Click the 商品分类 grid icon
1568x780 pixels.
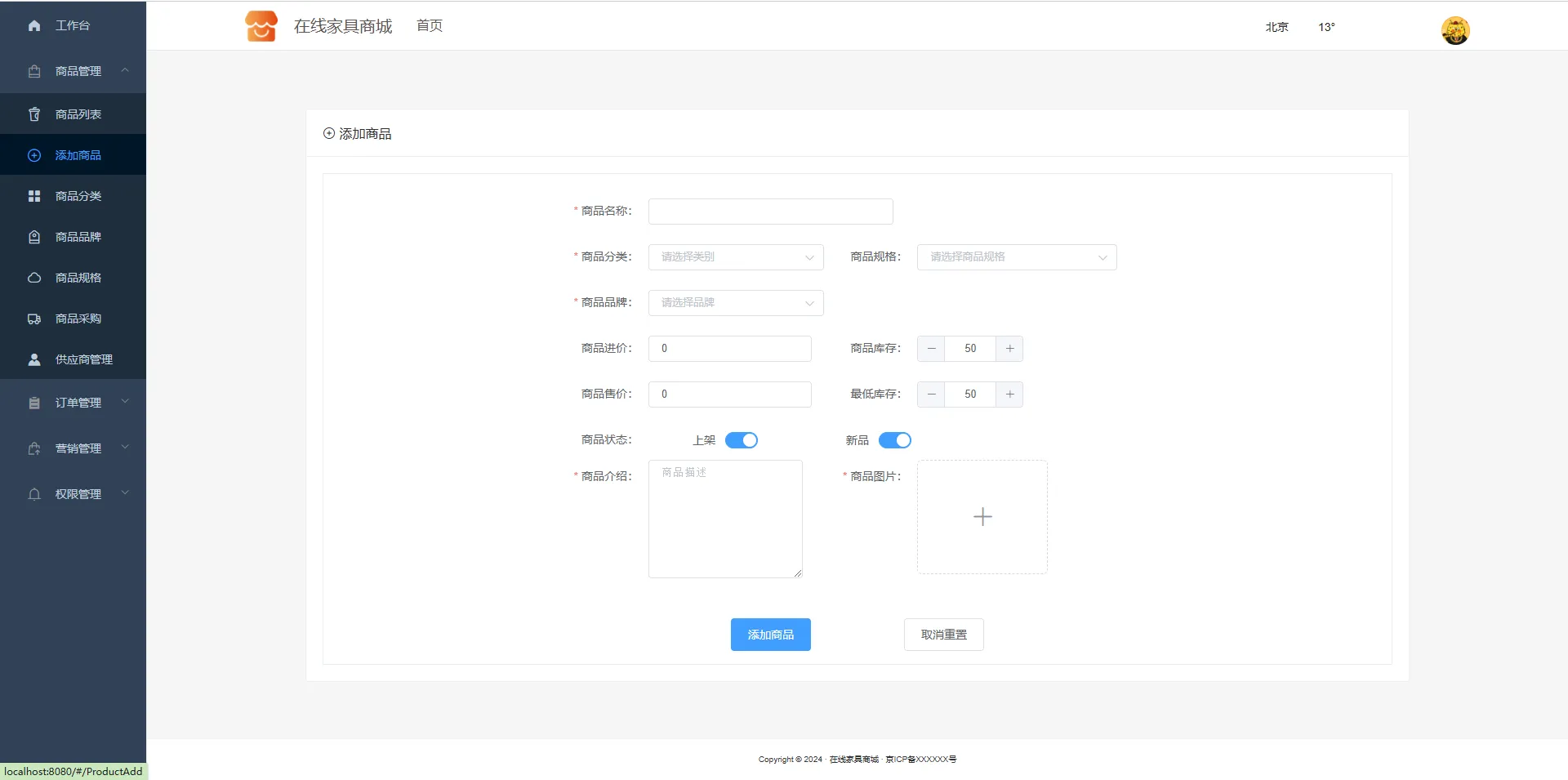(x=34, y=196)
